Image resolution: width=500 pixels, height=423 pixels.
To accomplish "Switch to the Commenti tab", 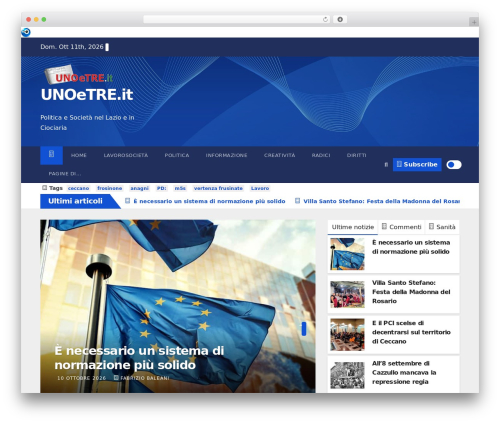I will [401, 227].
